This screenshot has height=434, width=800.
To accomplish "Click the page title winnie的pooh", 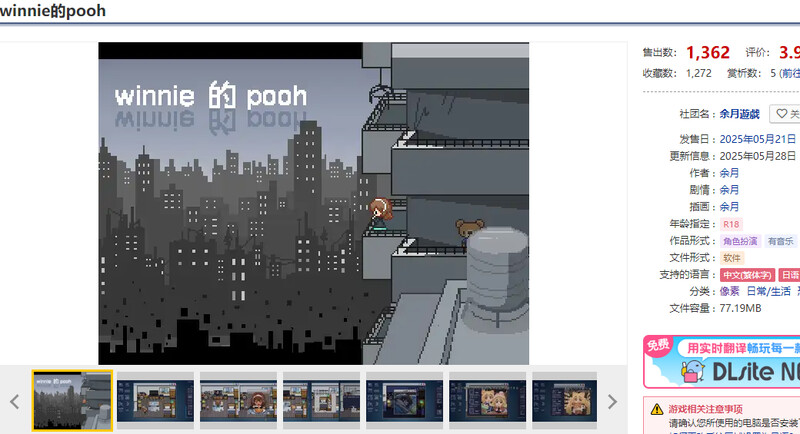I will click(x=53, y=11).
